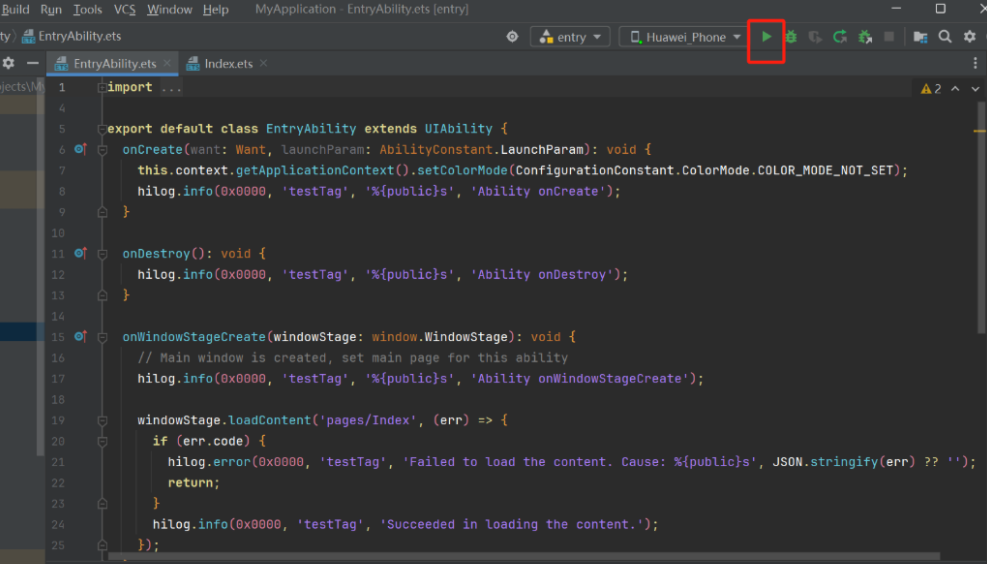Open project panel gear options icon
This screenshot has width=987, height=564.
pos(8,63)
